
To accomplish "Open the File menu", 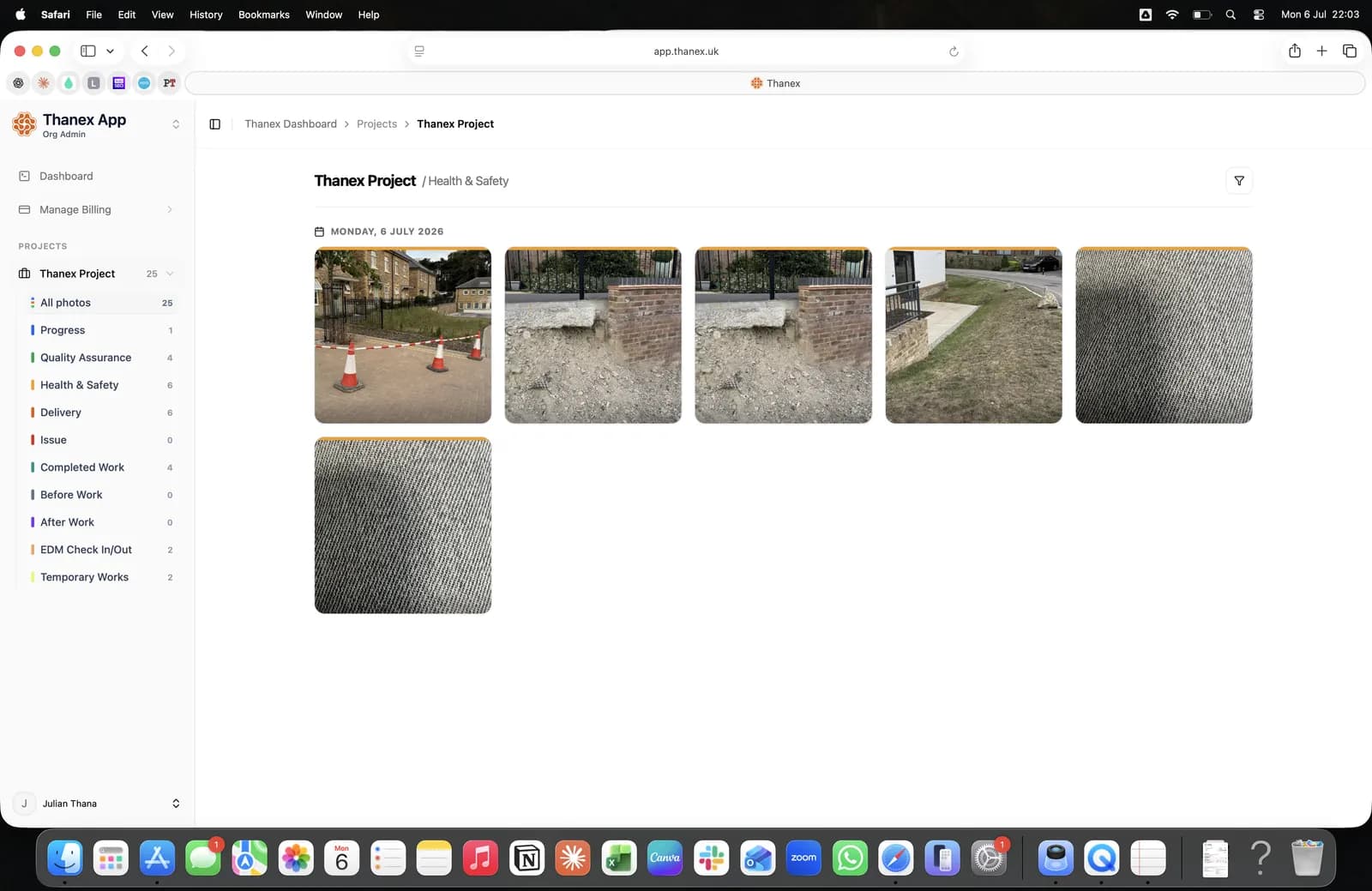I will 93,15.
